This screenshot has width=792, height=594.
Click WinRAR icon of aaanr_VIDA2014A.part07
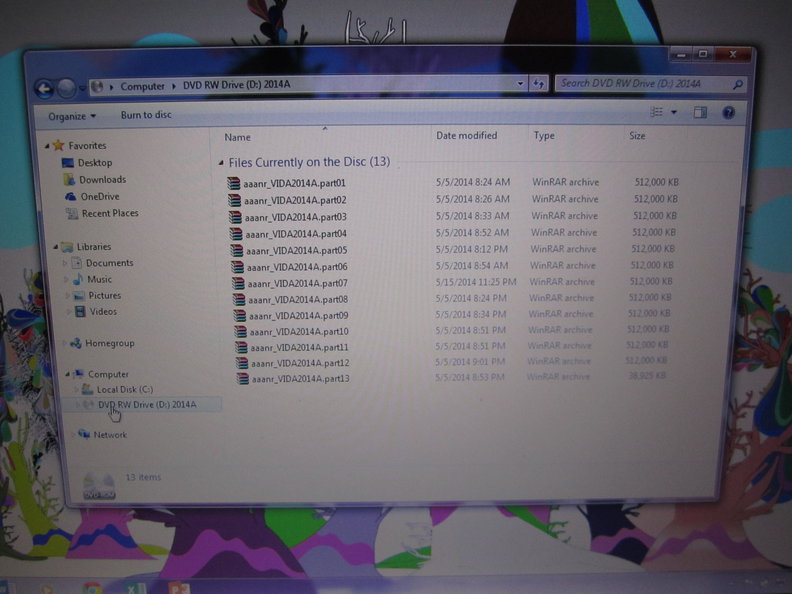pos(238,283)
